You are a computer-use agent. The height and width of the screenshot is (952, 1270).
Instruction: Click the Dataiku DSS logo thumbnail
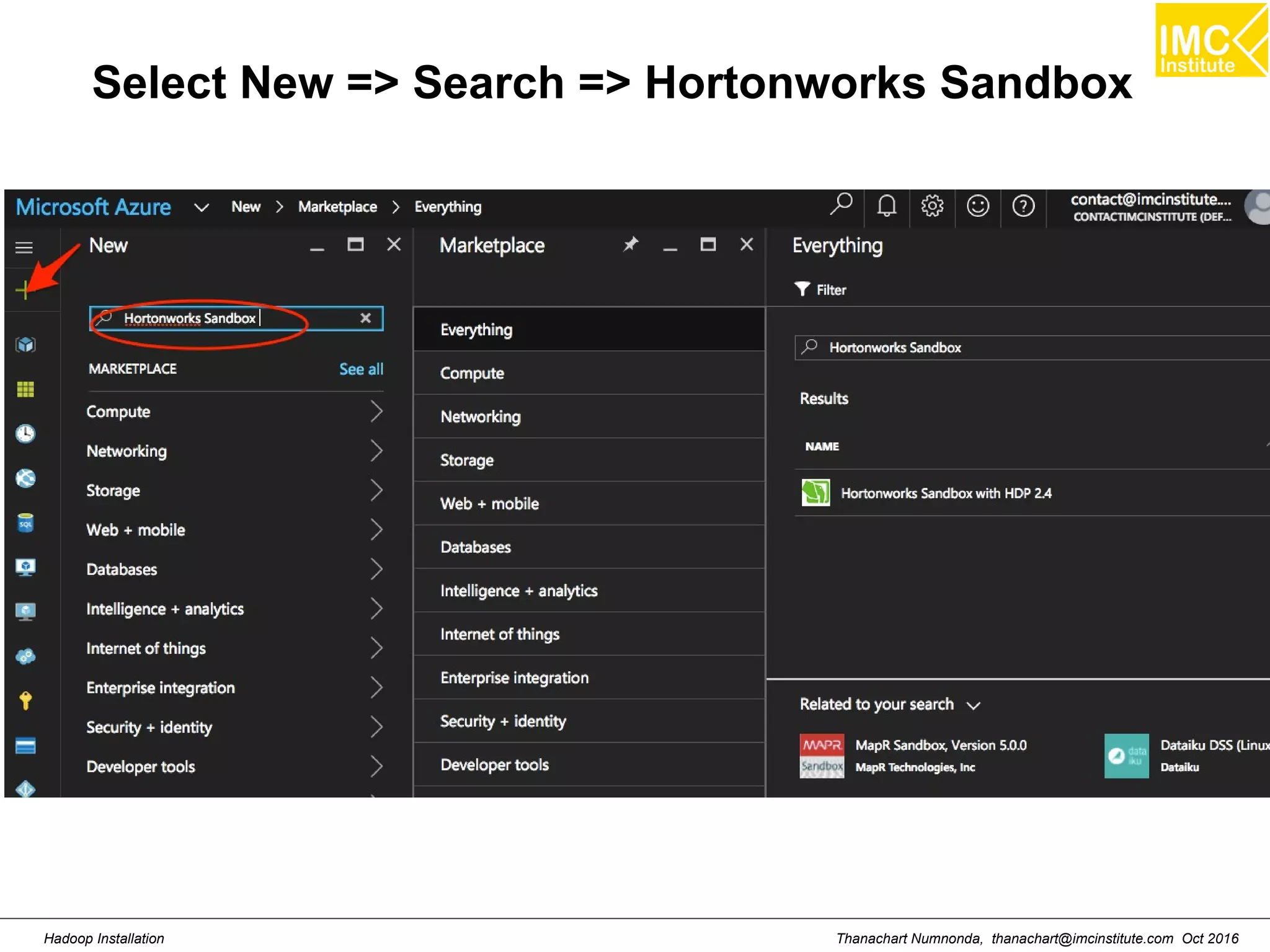pos(1126,756)
